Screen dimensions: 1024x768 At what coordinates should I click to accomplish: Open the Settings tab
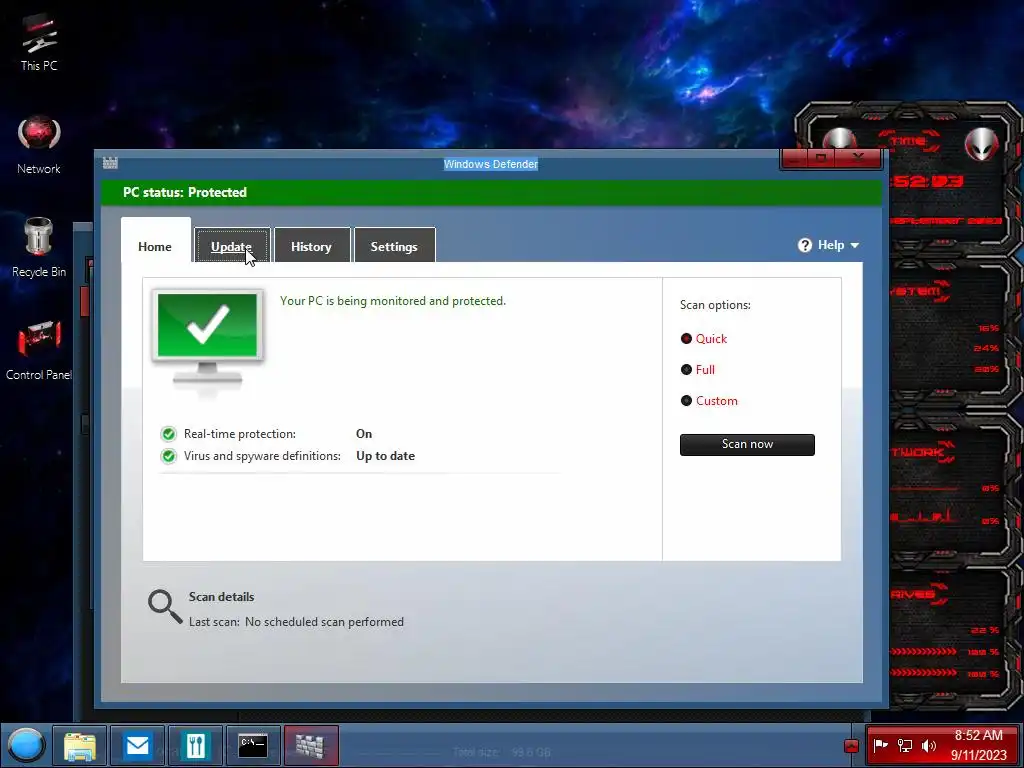pyautogui.click(x=394, y=246)
